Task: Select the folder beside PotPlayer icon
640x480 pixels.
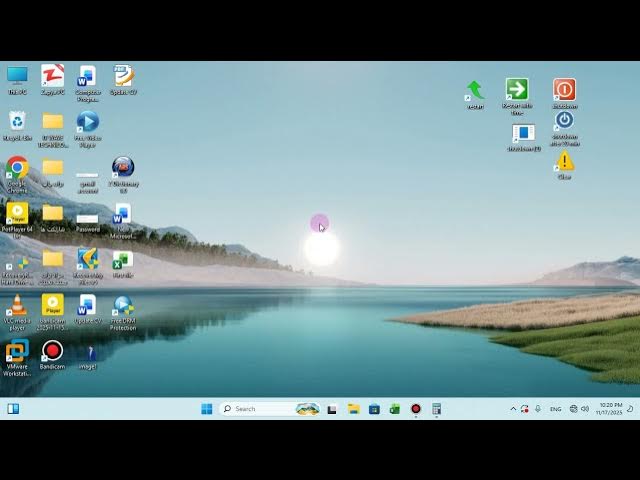Action: pyautogui.click(x=53, y=218)
